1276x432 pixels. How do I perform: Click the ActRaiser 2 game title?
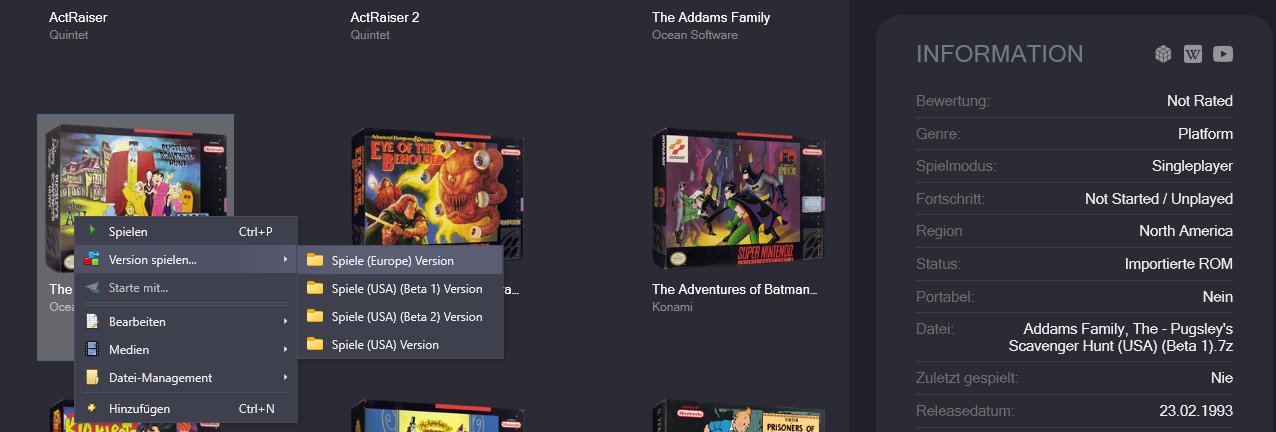(385, 17)
